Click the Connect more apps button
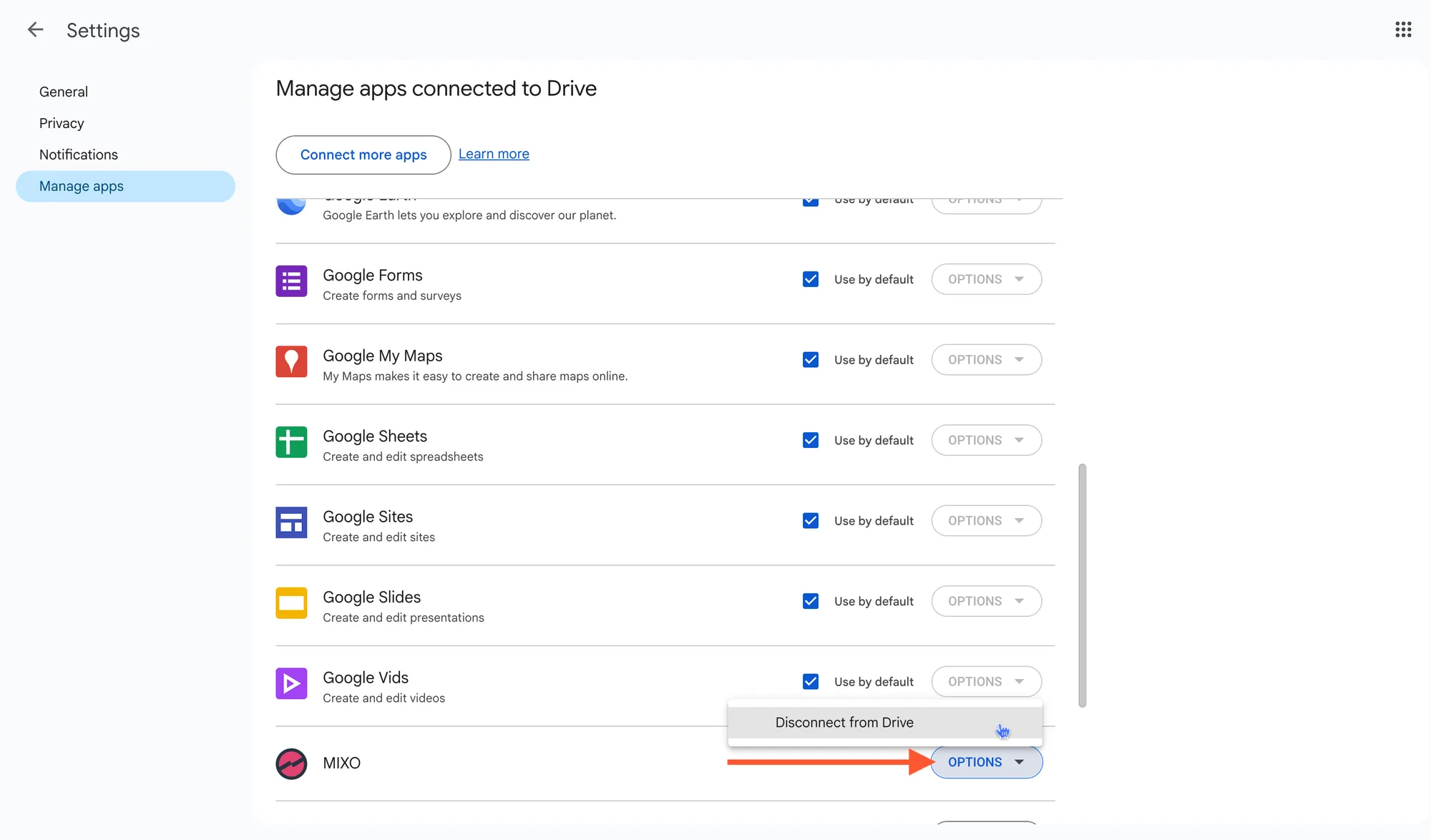 point(363,155)
